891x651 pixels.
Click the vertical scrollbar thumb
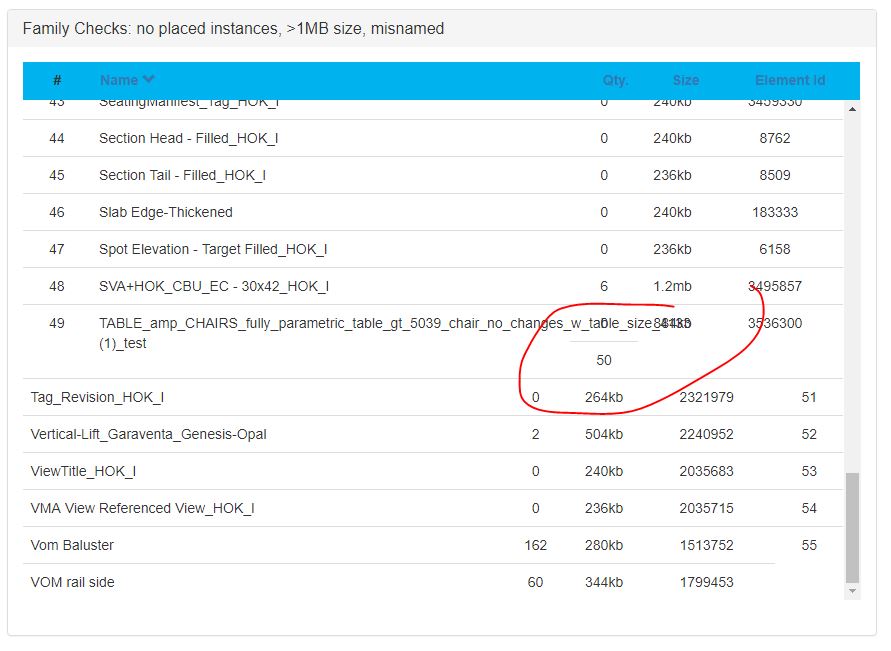click(x=852, y=527)
